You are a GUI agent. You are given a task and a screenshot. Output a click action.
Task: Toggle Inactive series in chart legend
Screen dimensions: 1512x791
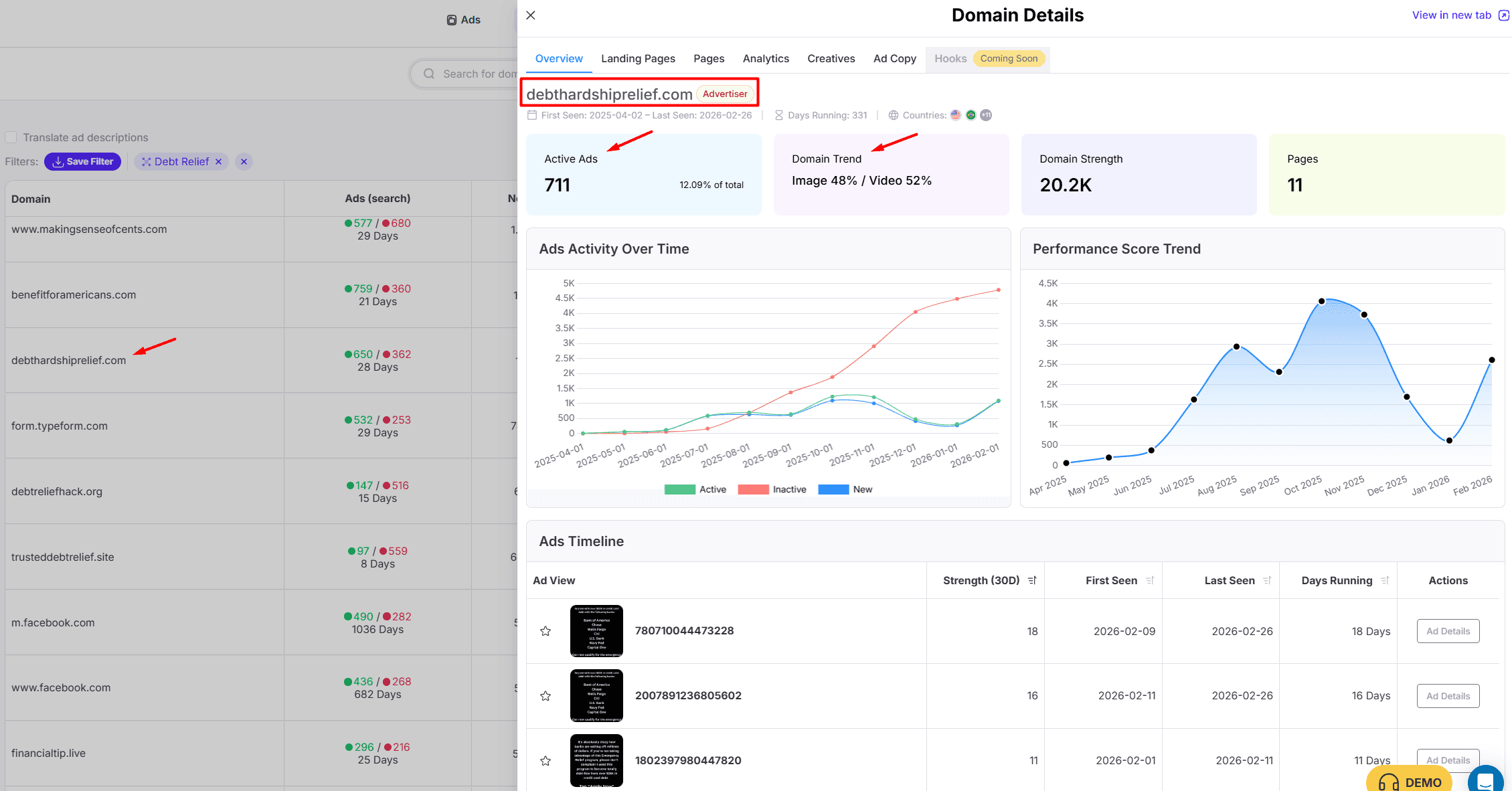tap(772, 489)
